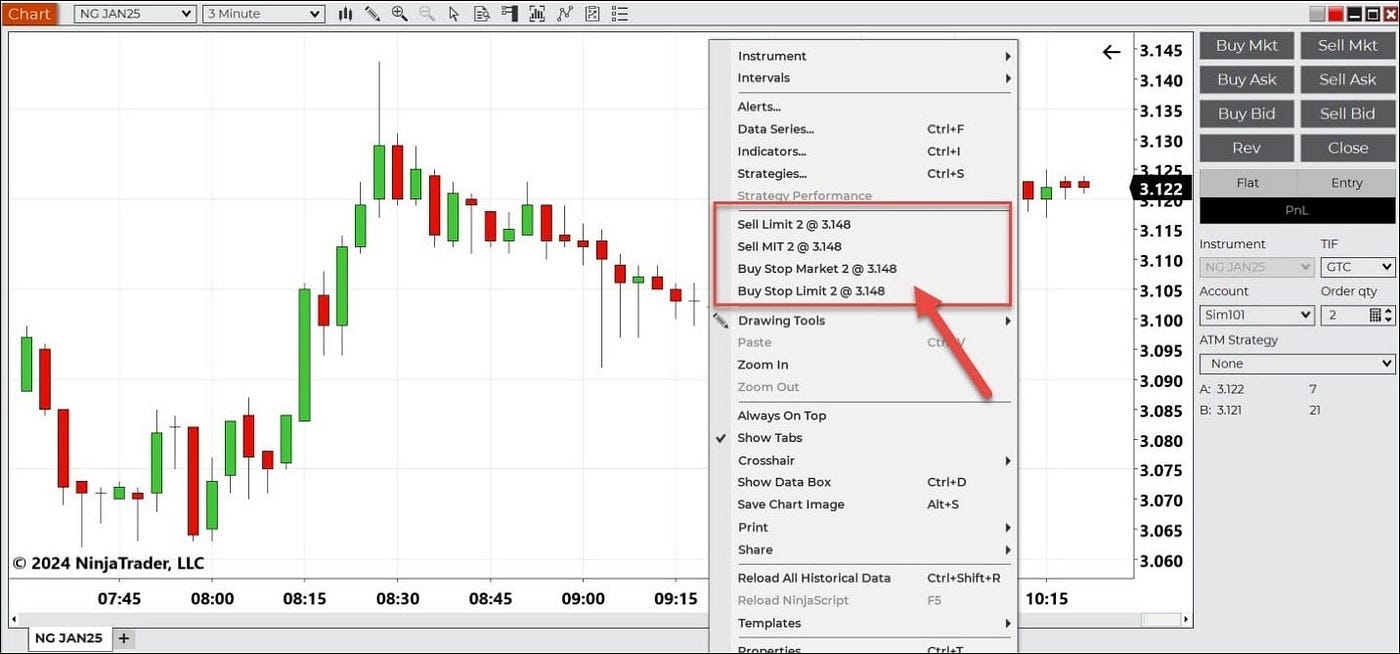Screen dimensions: 1400x654
Task: Expand the Share submenu
Action: 864,550
